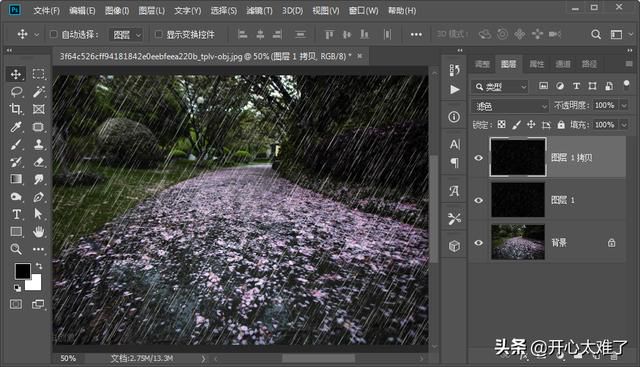Open the 滤色 blend mode dropdown
The height and width of the screenshot is (367, 640).
click(x=510, y=106)
